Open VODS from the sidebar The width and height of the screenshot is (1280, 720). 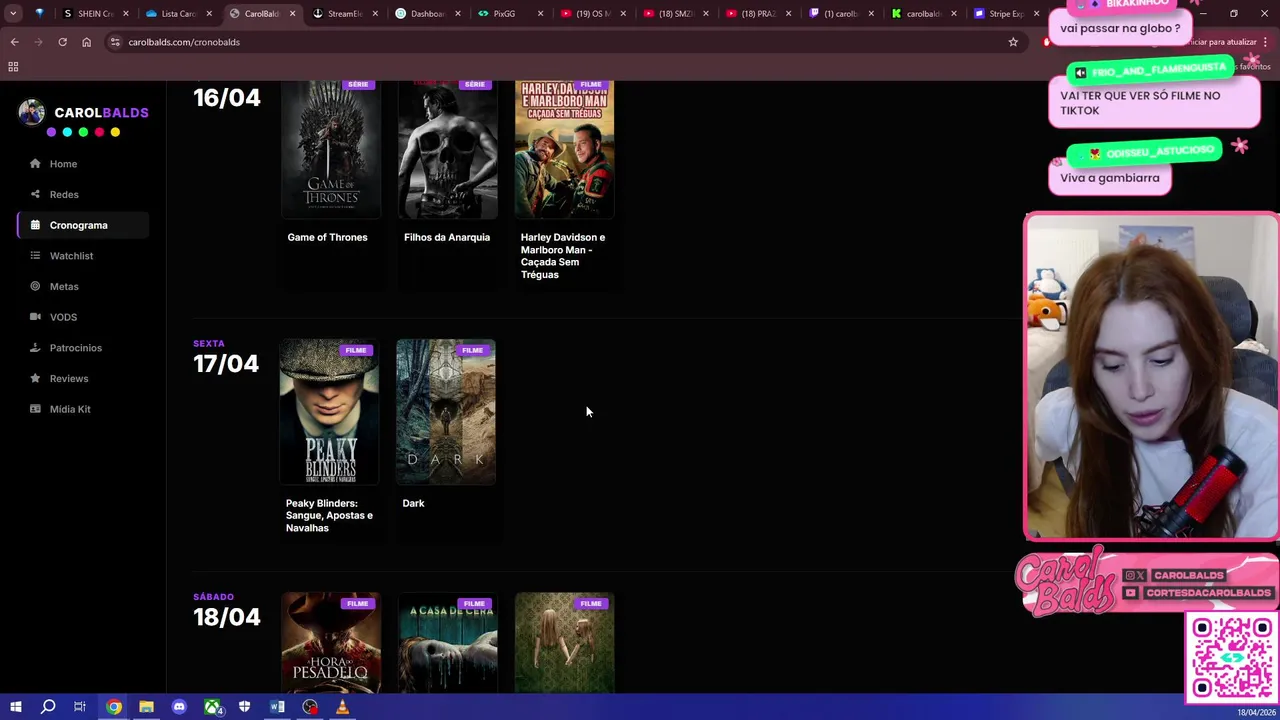[83, 317]
